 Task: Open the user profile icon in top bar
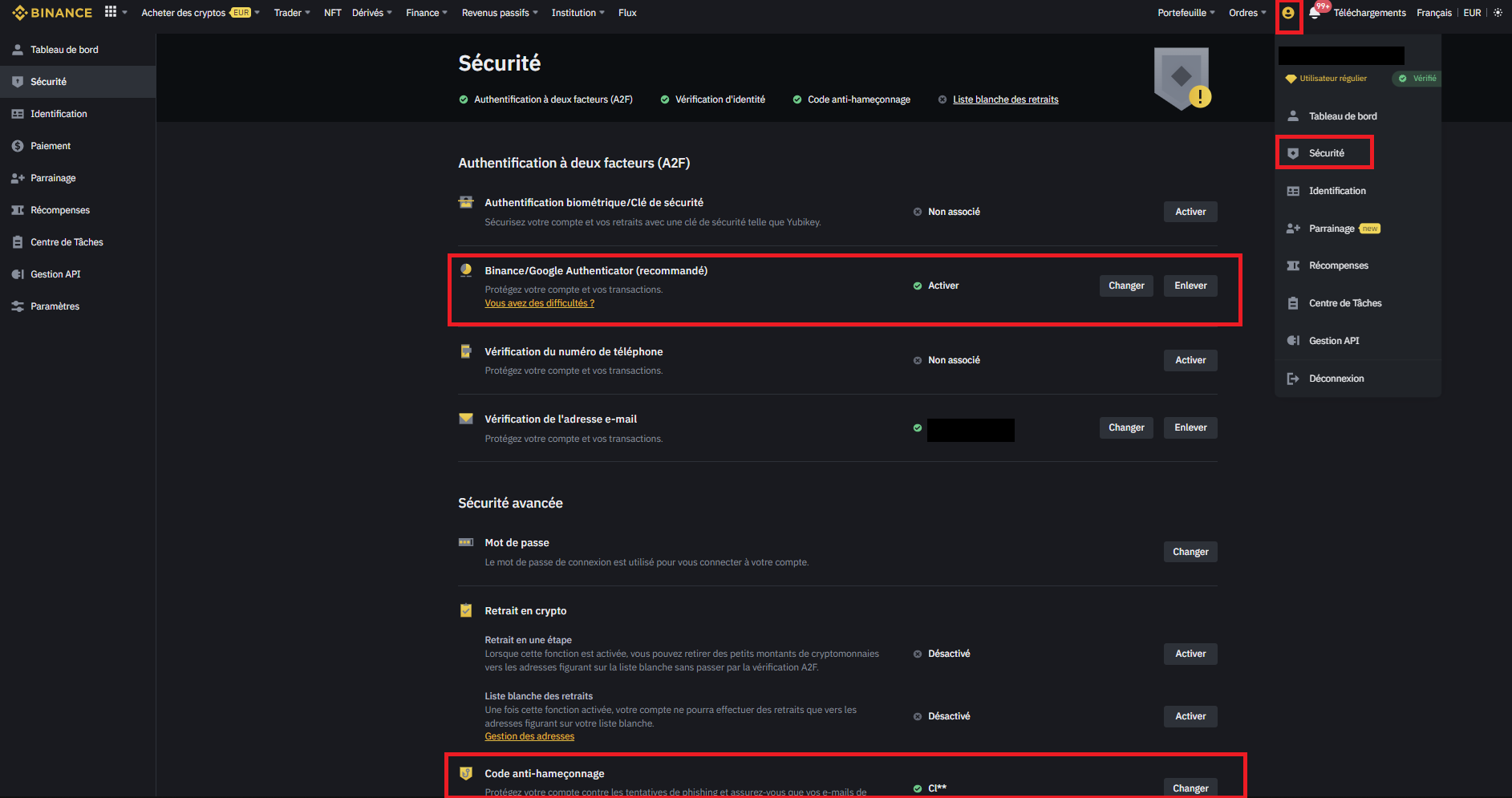pyautogui.click(x=1288, y=13)
